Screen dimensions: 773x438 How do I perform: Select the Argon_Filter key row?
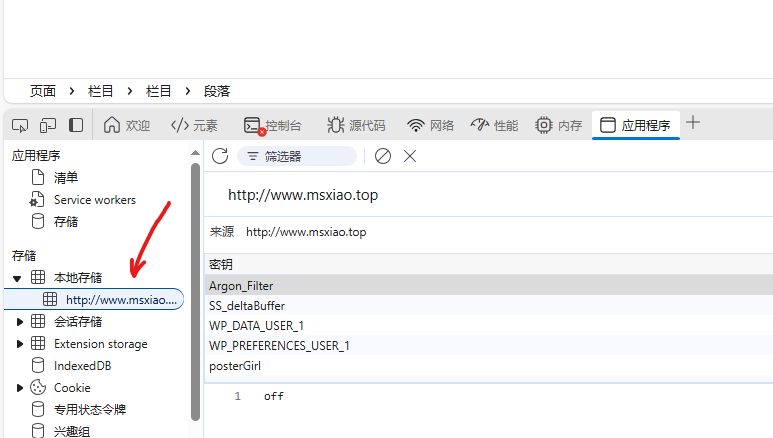coord(241,286)
